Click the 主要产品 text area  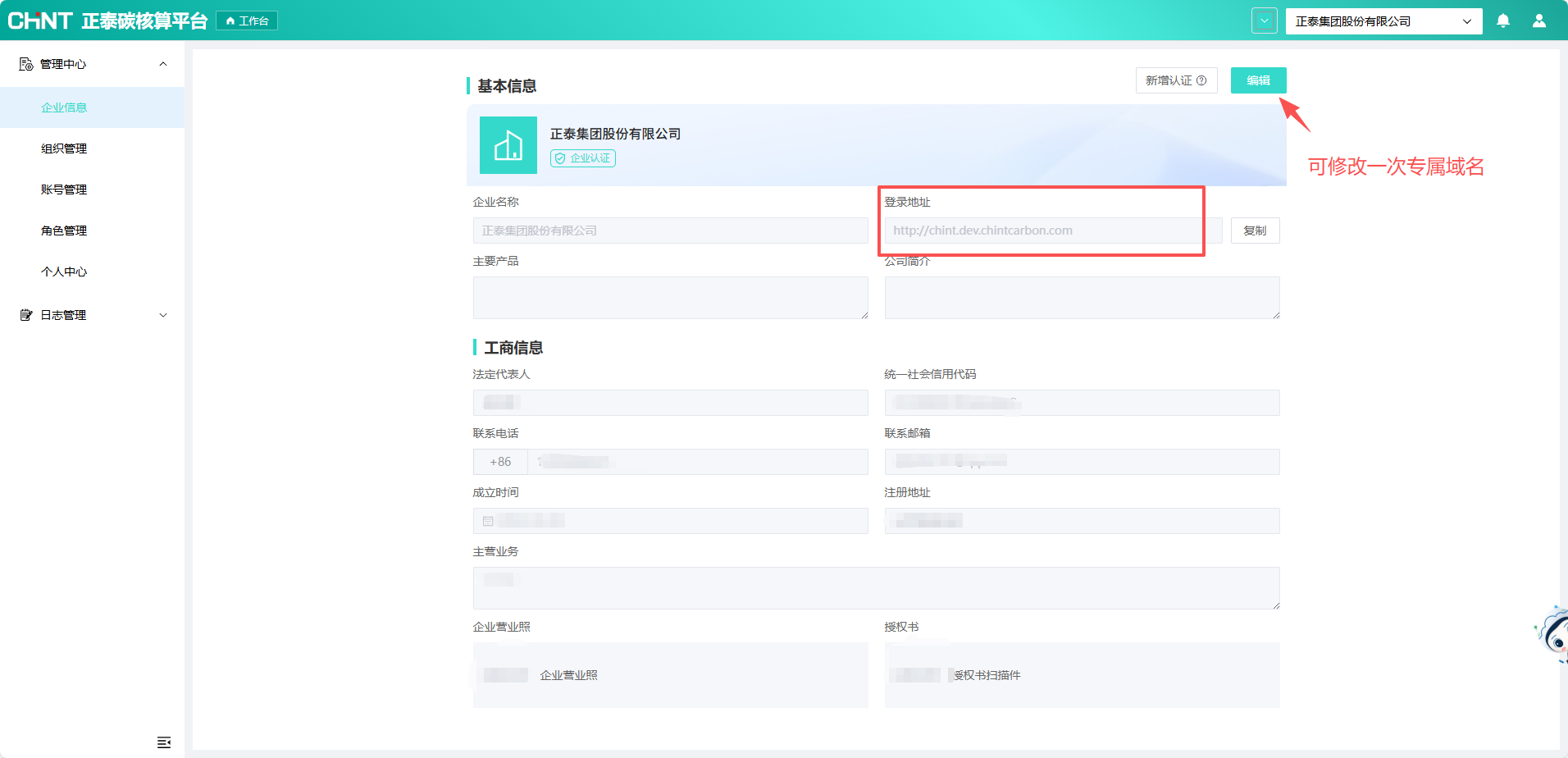[670, 298]
